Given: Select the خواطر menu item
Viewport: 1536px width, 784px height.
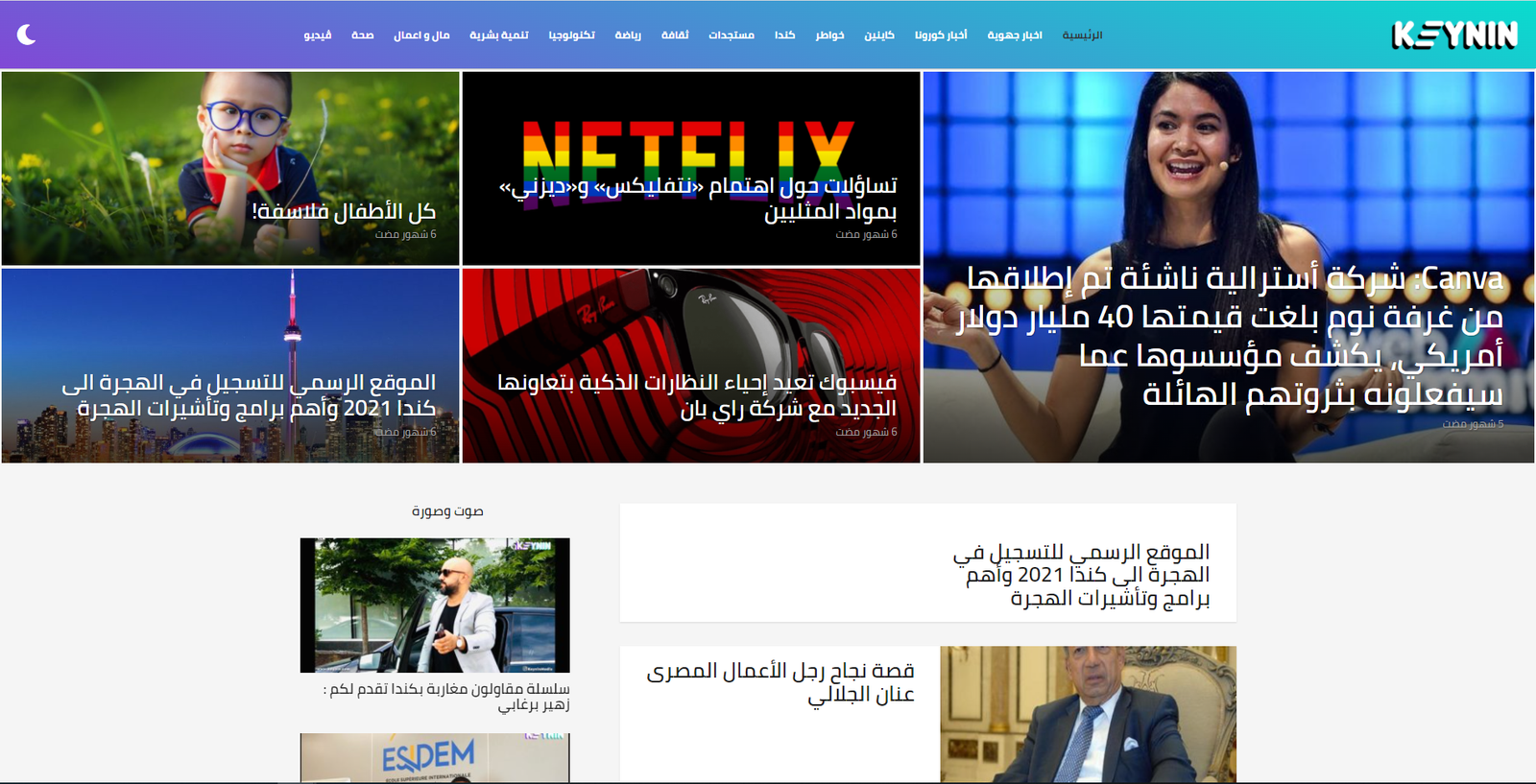Looking at the screenshot, I should tap(829, 36).
